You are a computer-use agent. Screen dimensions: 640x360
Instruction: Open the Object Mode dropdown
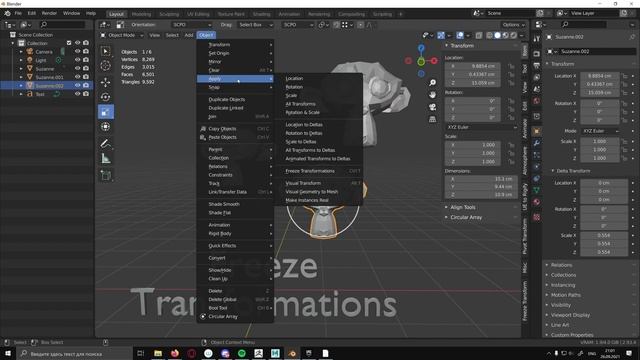pos(122,36)
